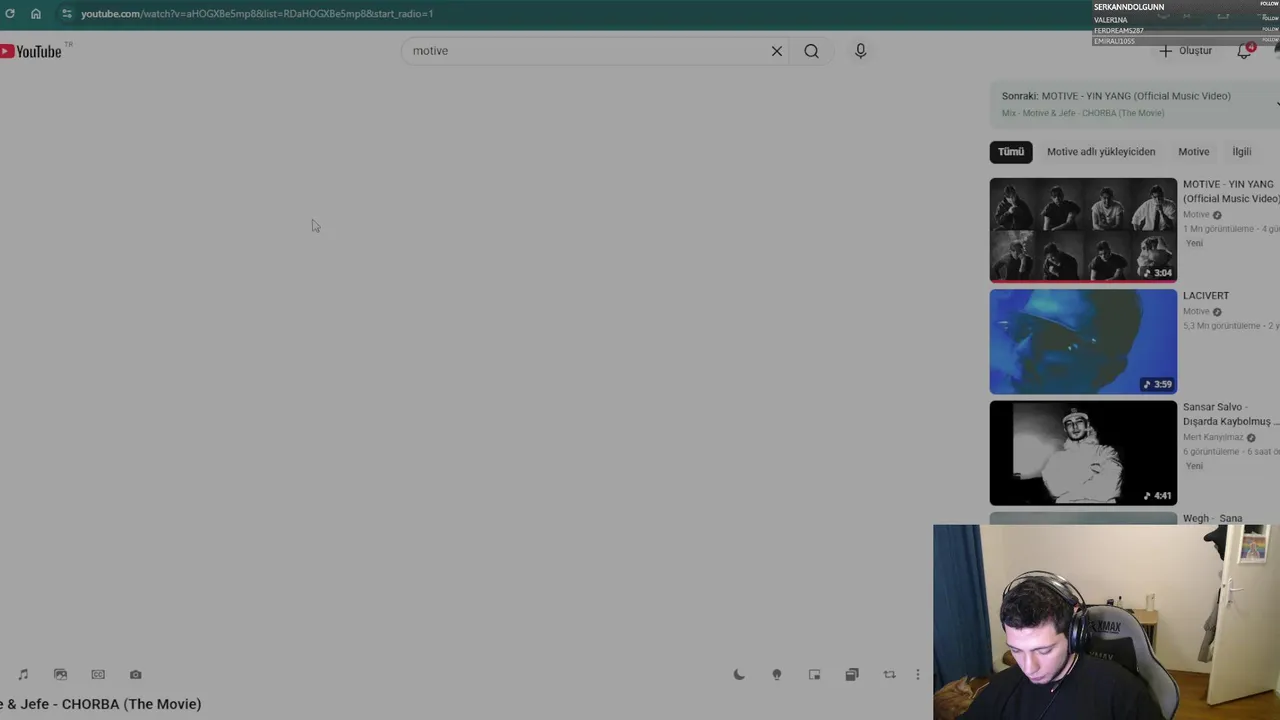The height and width of the screenshot is (720, 1280).
Task: Open the notifications bell
Action: click(x=1244, y=51)
